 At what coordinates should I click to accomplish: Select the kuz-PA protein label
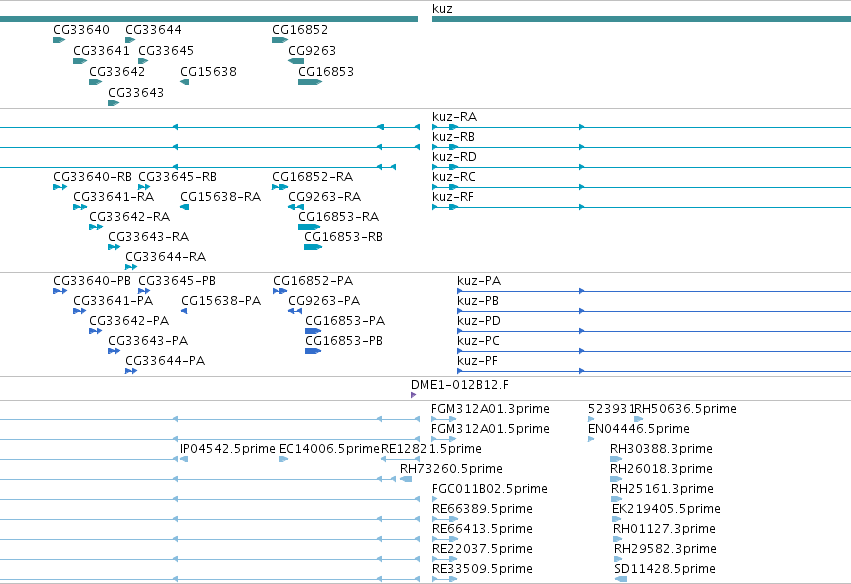(479, 281)
